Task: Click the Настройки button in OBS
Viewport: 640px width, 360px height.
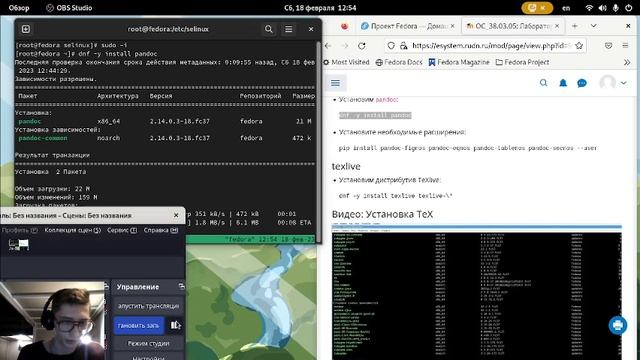Action: pos(148,357)
